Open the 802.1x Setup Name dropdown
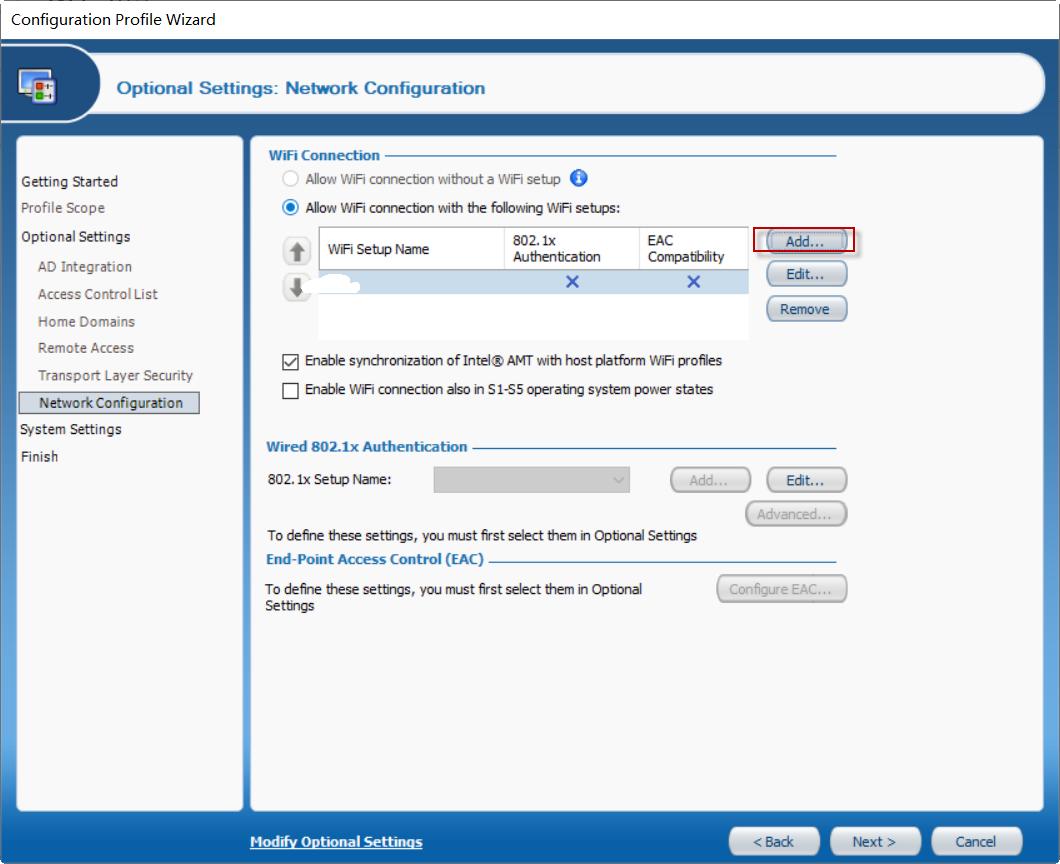 tap(531, 480)
